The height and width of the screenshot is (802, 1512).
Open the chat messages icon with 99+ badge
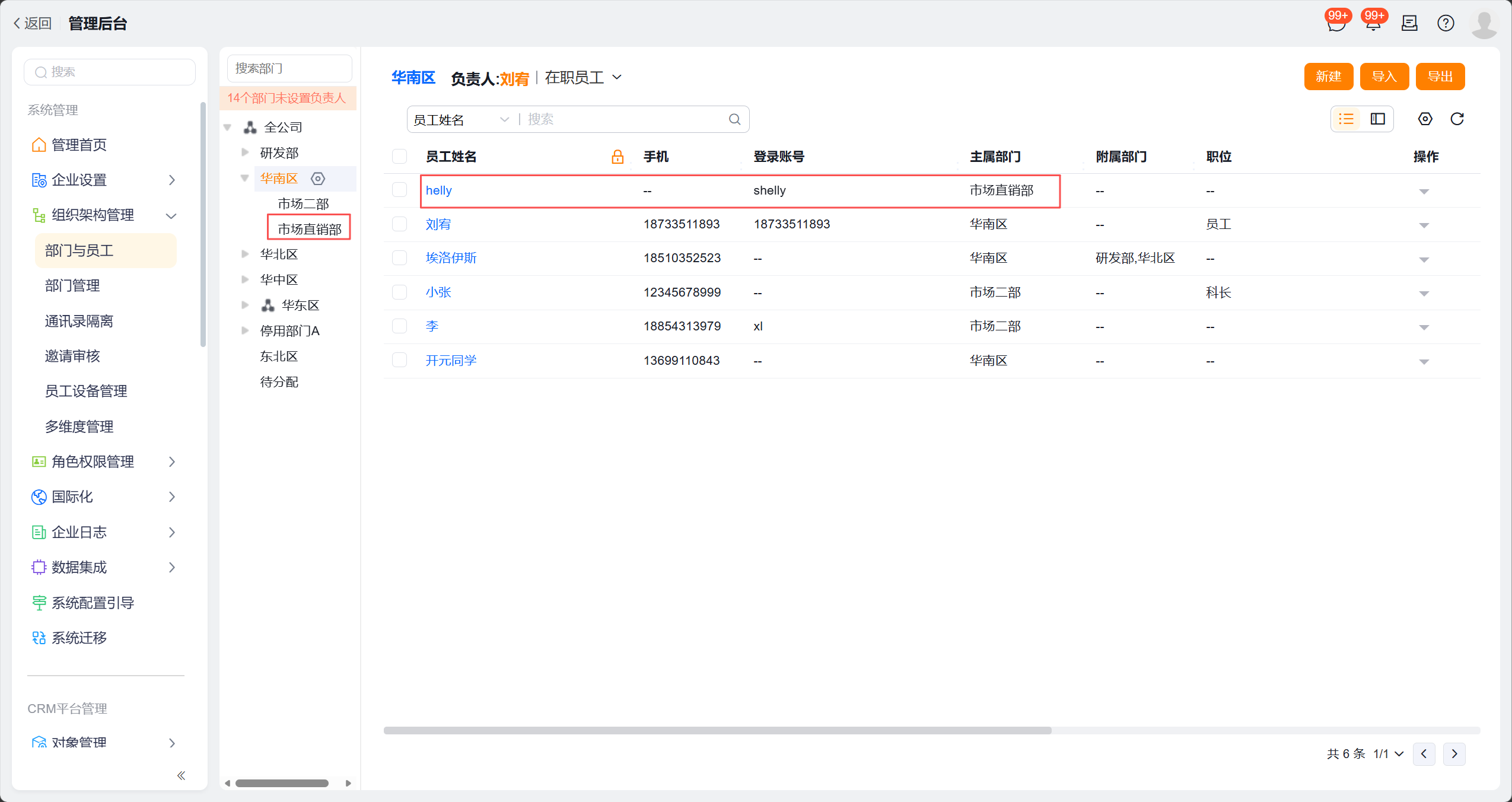pyautogui.click(x=1336, y=24)
